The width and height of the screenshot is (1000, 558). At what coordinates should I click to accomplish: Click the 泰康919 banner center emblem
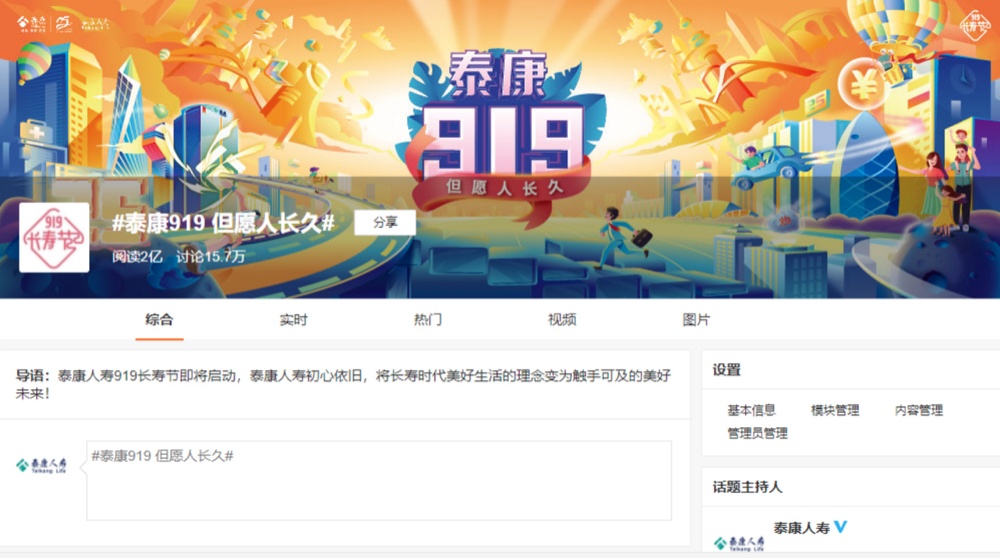503,134
